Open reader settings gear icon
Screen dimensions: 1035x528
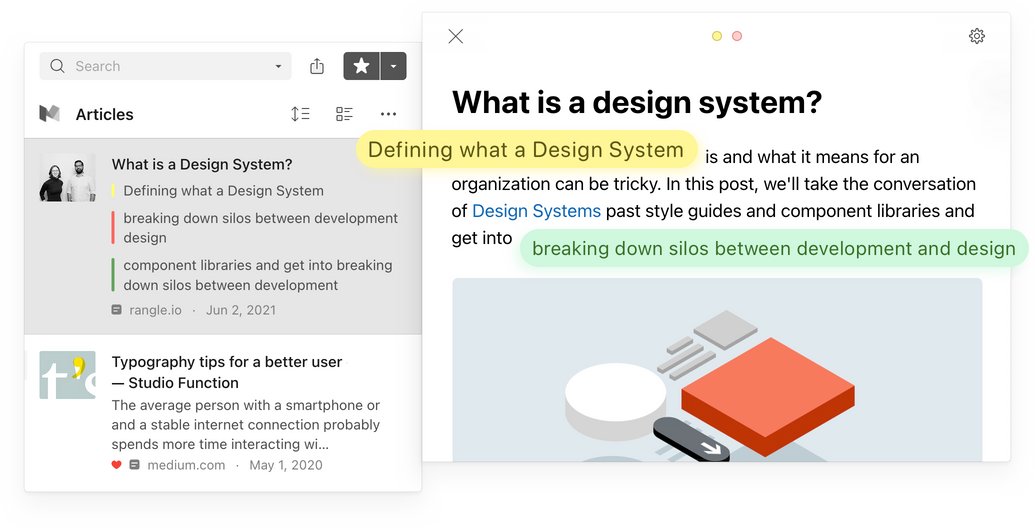977,36
